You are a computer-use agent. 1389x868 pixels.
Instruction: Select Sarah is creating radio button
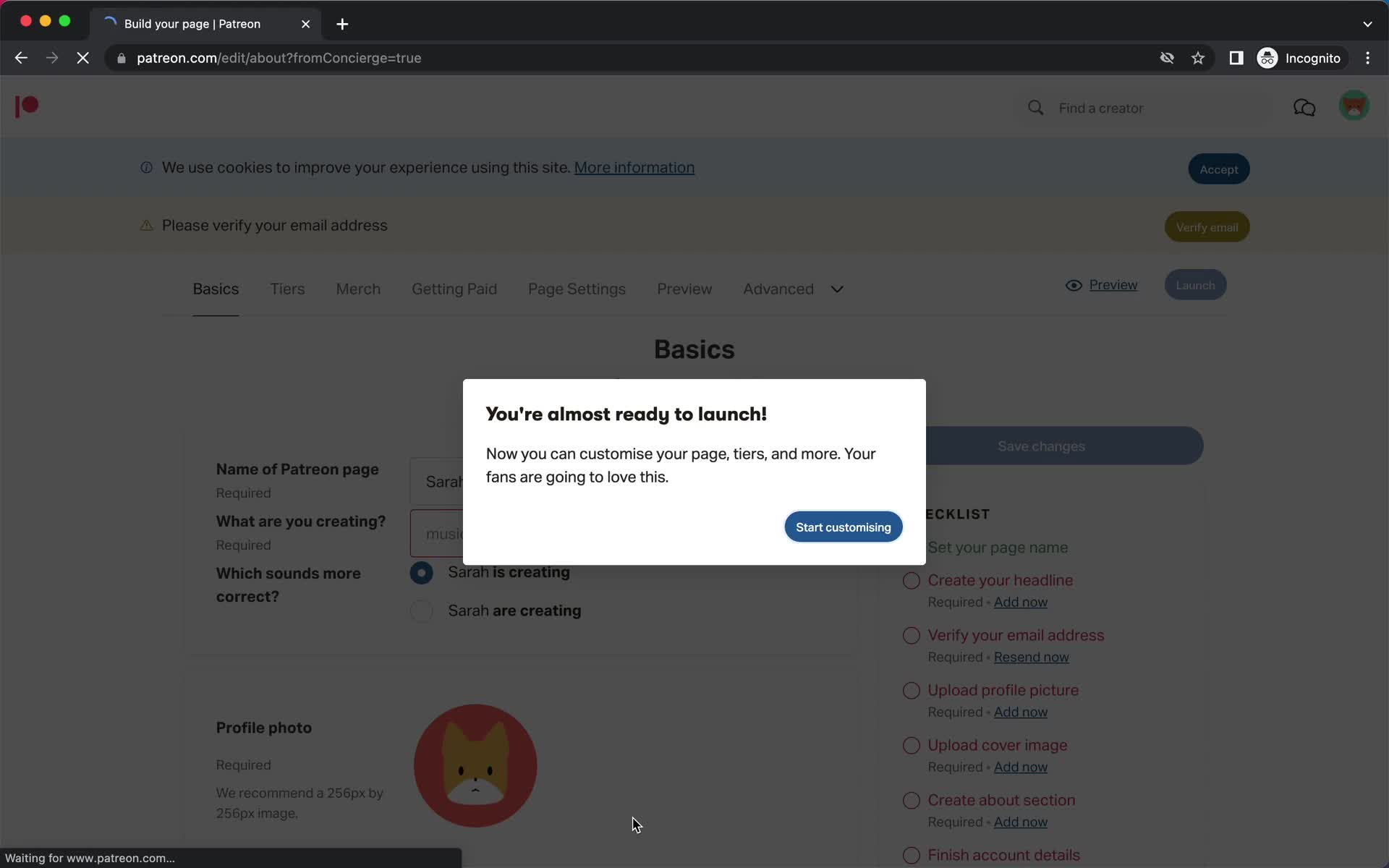pyautogui.click(x=421, y=572)
